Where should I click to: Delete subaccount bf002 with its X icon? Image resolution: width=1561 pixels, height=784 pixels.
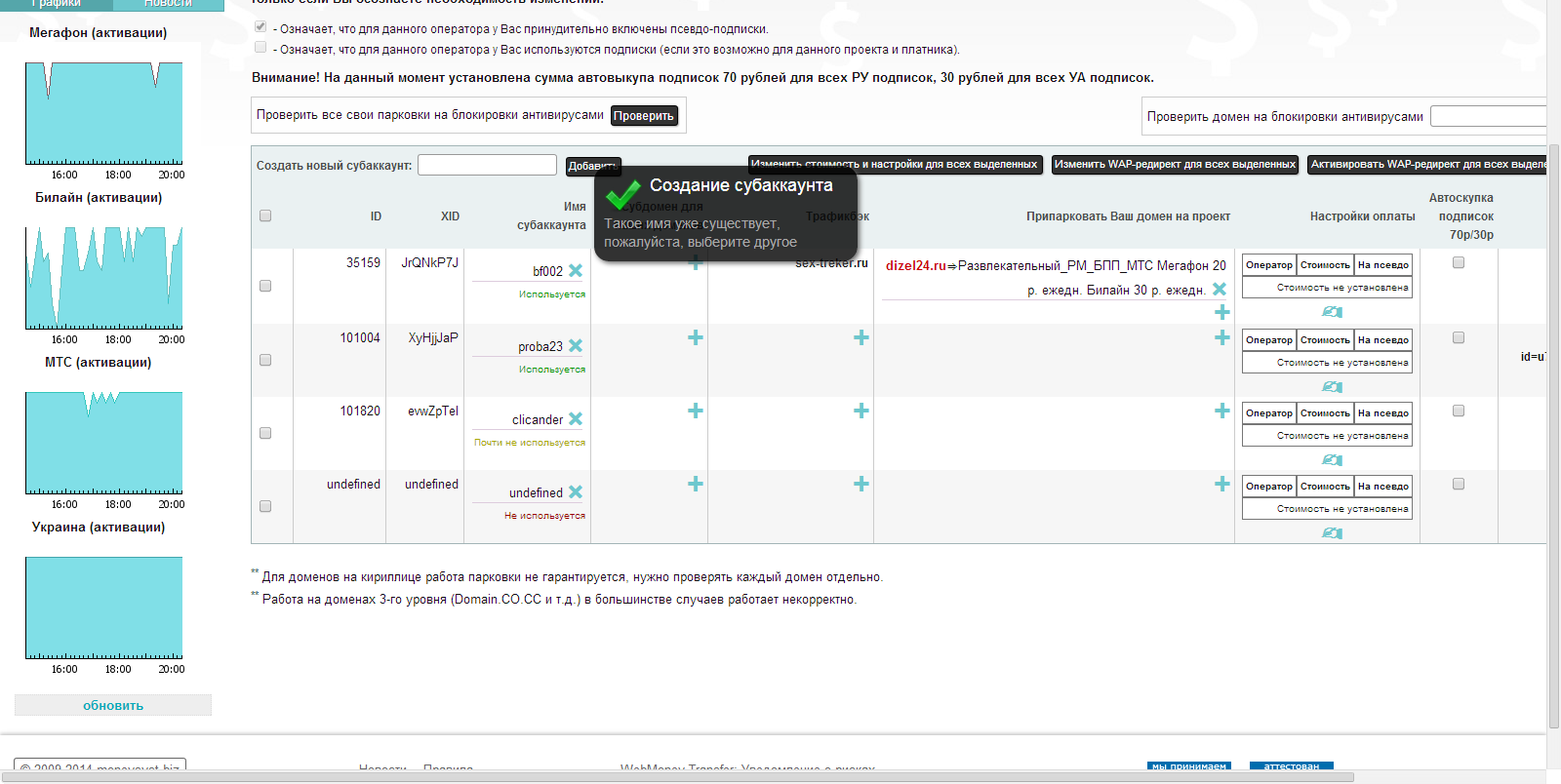(576, 271)
